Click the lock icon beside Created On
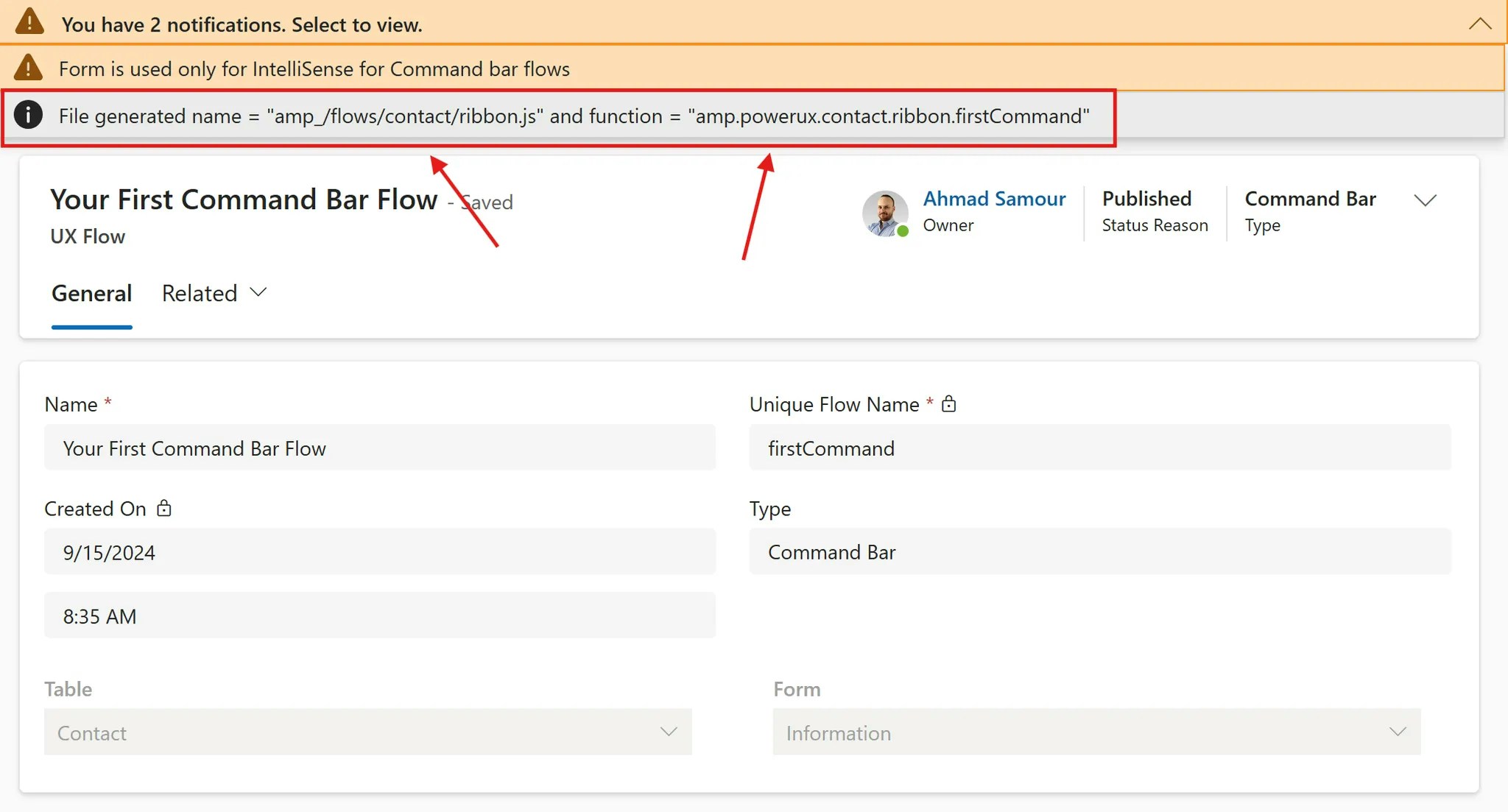Image resolution: width=1508 pixels, height=812 pixels. tap(164, 508)
